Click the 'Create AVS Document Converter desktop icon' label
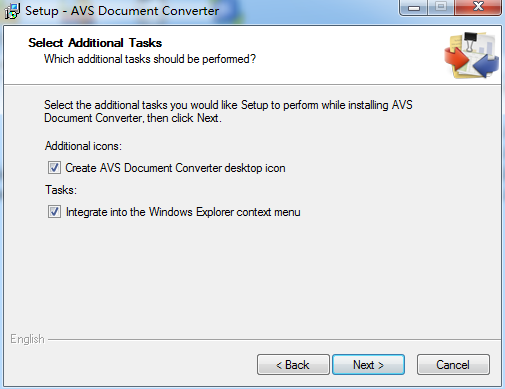This screenshot has width=505, height=389. pyautogui.click(x=175, y=168)
